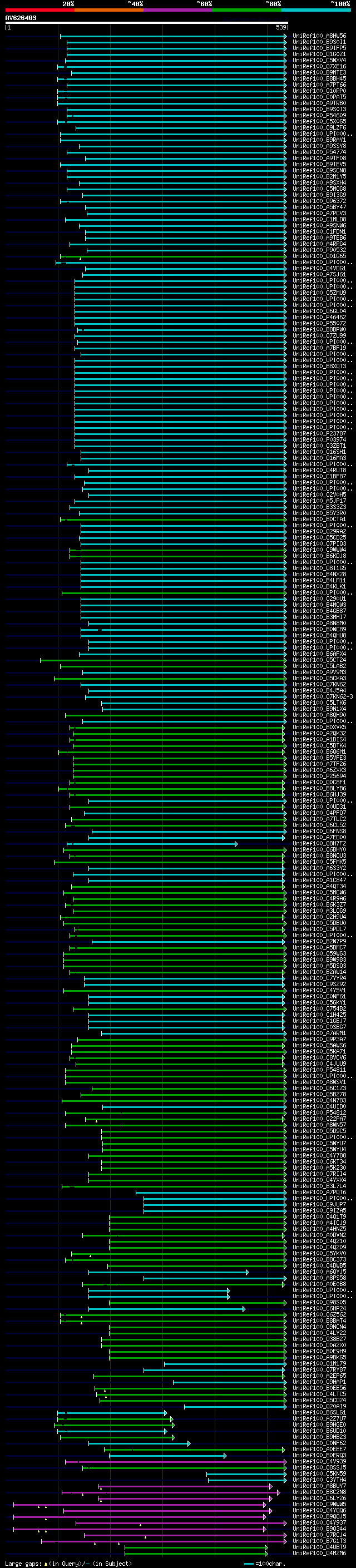
Task: Click the cyan bar for UniRef100_Q20AI9
Action: (235, 1407)
